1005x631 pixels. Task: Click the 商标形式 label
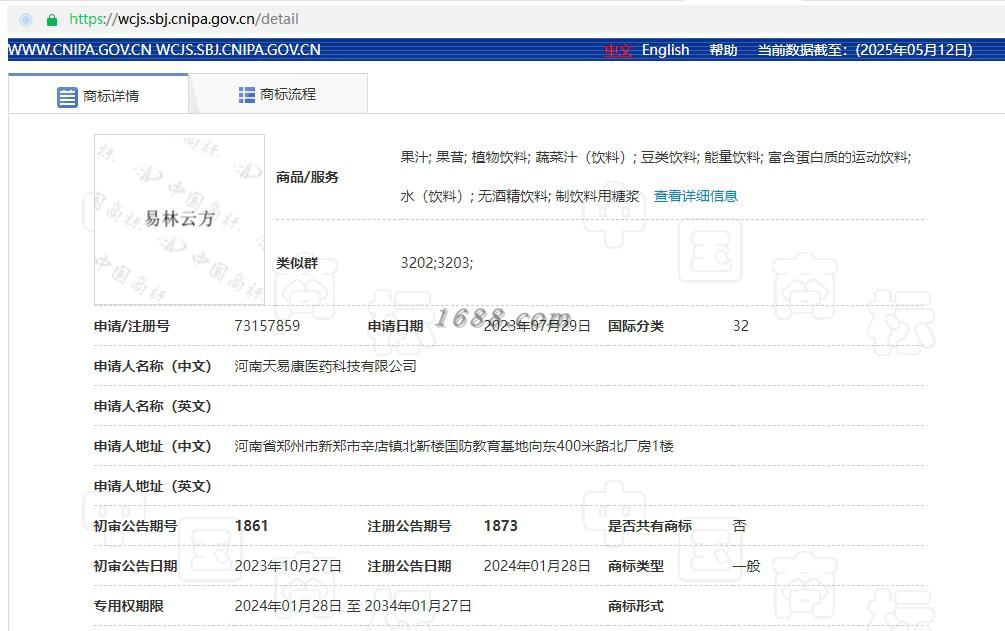[x=636, y=606]
